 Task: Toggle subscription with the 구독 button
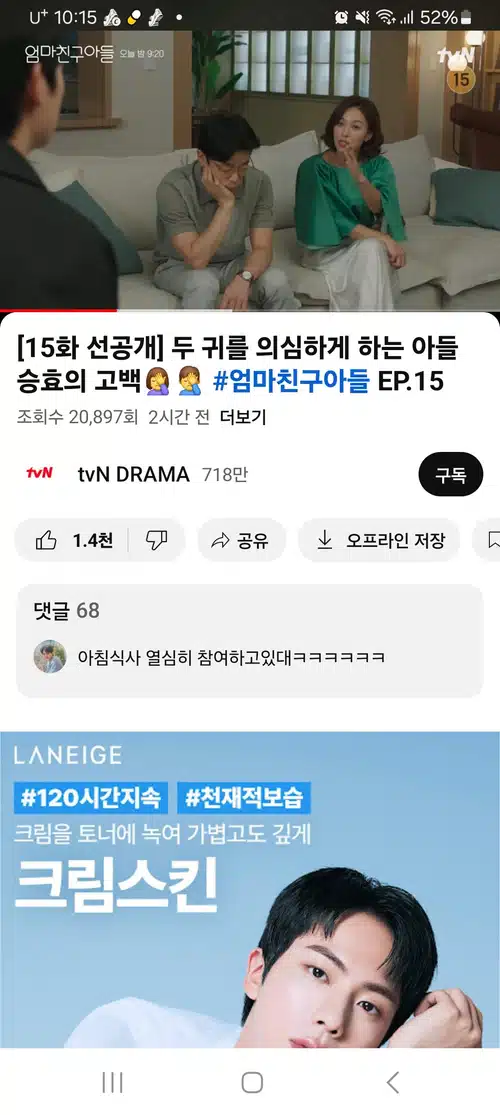(451, 474)
